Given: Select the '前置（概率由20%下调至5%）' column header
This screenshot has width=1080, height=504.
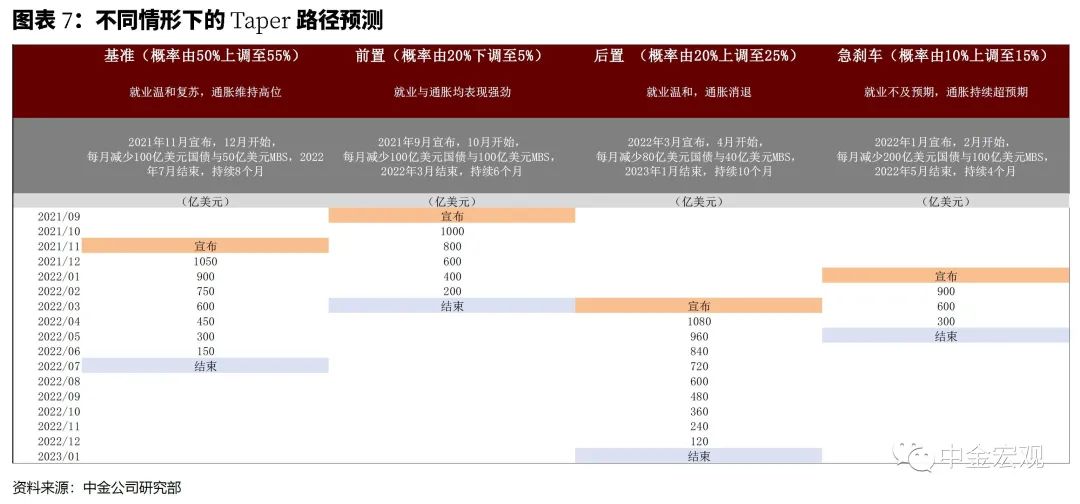Looking at the screenshot, I should (x=452, y=56).
